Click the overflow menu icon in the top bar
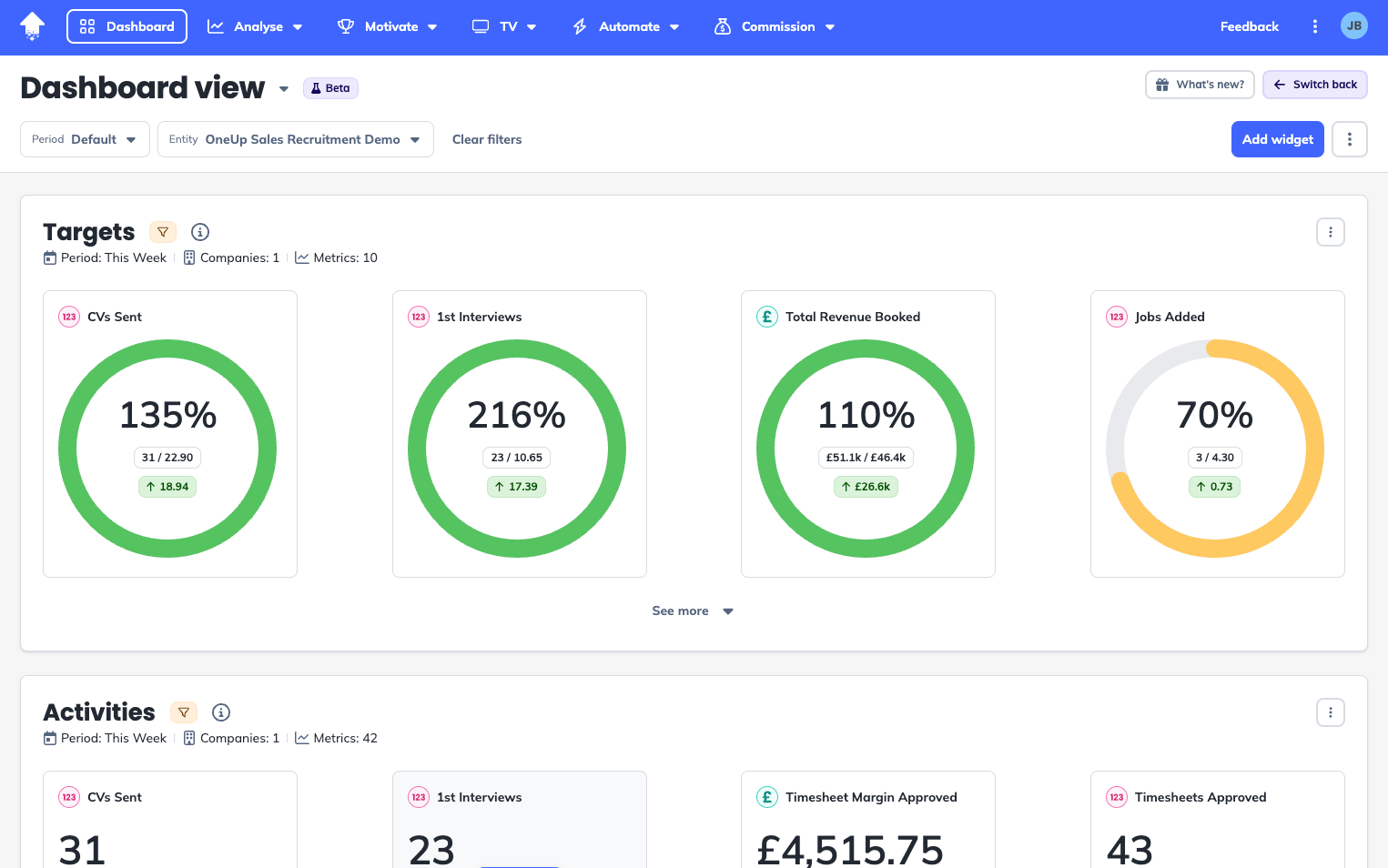 [x=1315, y=26]
